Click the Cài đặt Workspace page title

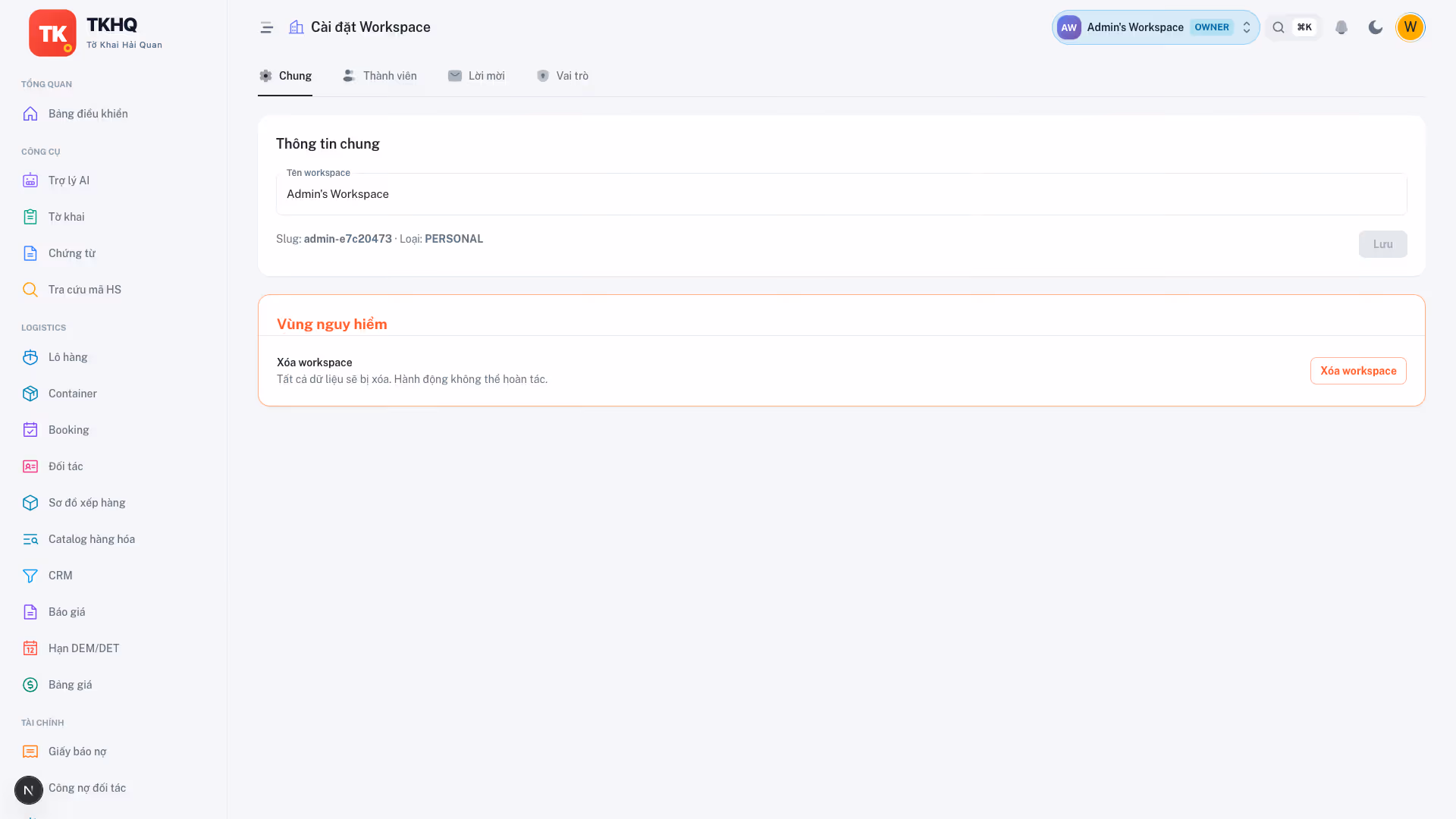[371, 27]
